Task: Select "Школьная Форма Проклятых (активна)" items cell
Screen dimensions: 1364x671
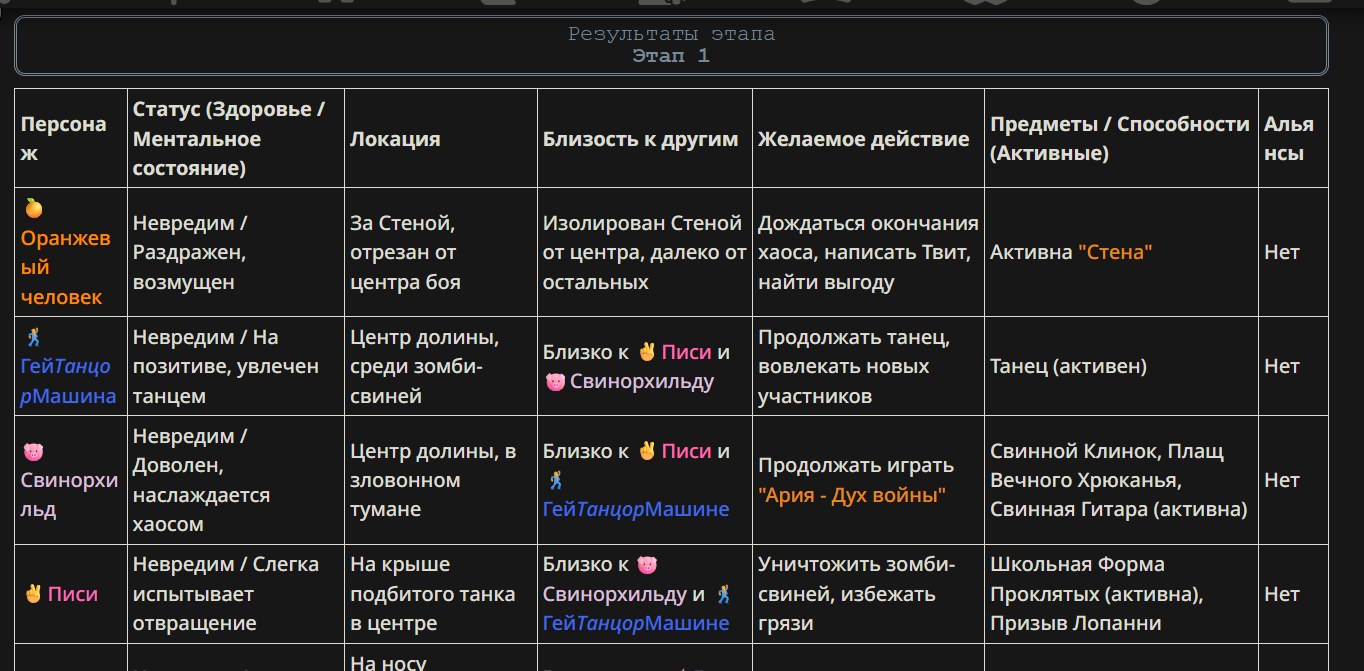Action: click(x=1121, y=594)
